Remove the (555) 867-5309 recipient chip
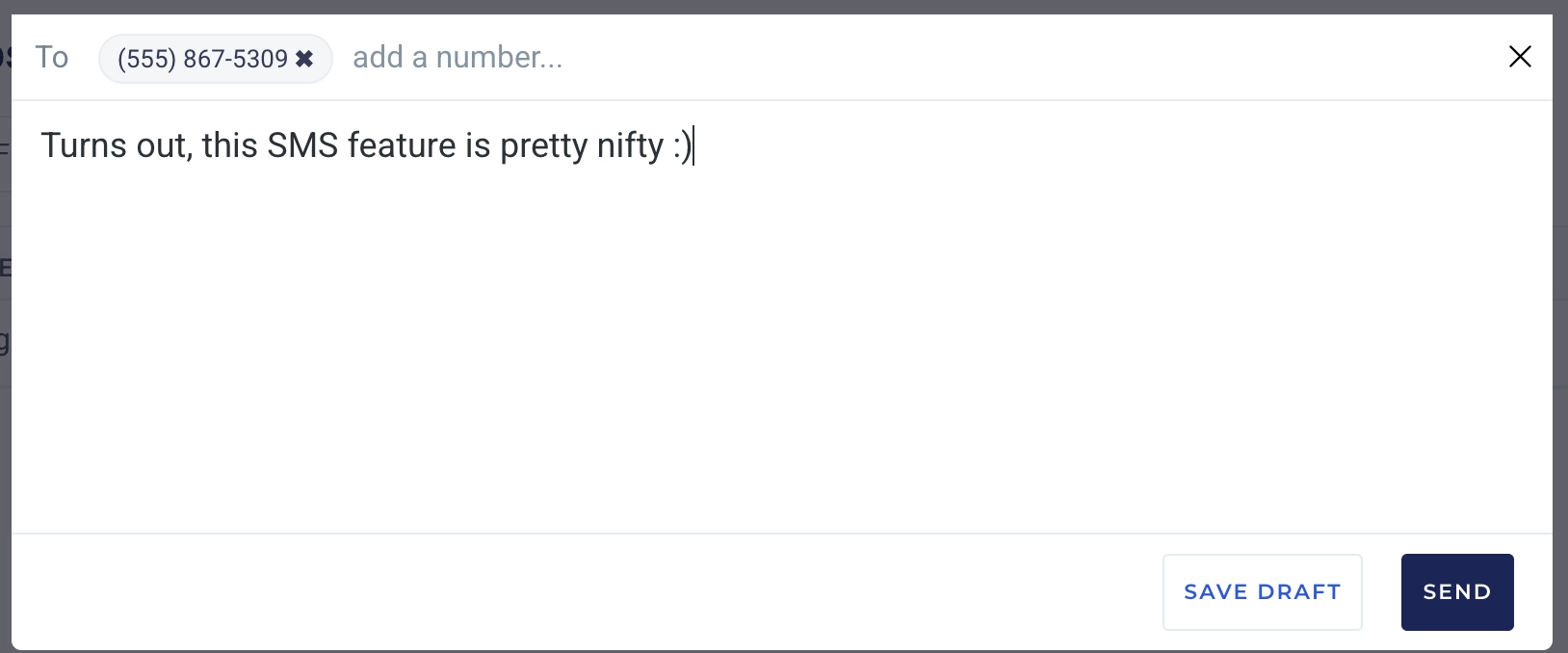1568x653 pixels. click(304, 59)
